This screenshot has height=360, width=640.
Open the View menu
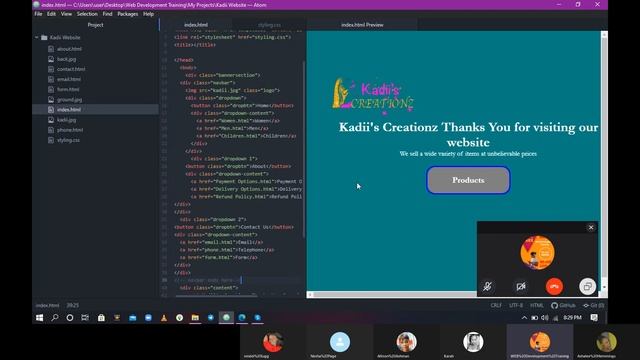(x=66, y=14)
